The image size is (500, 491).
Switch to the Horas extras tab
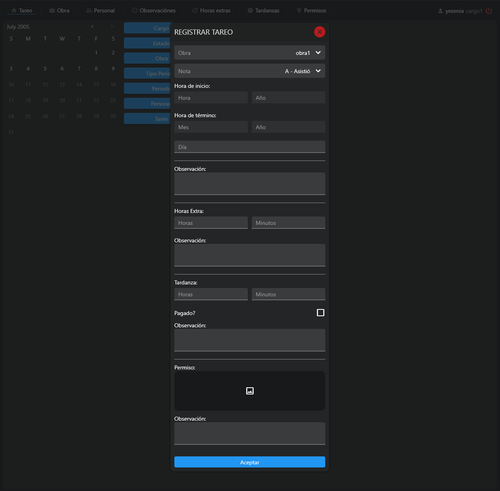(x=211, y=11)
